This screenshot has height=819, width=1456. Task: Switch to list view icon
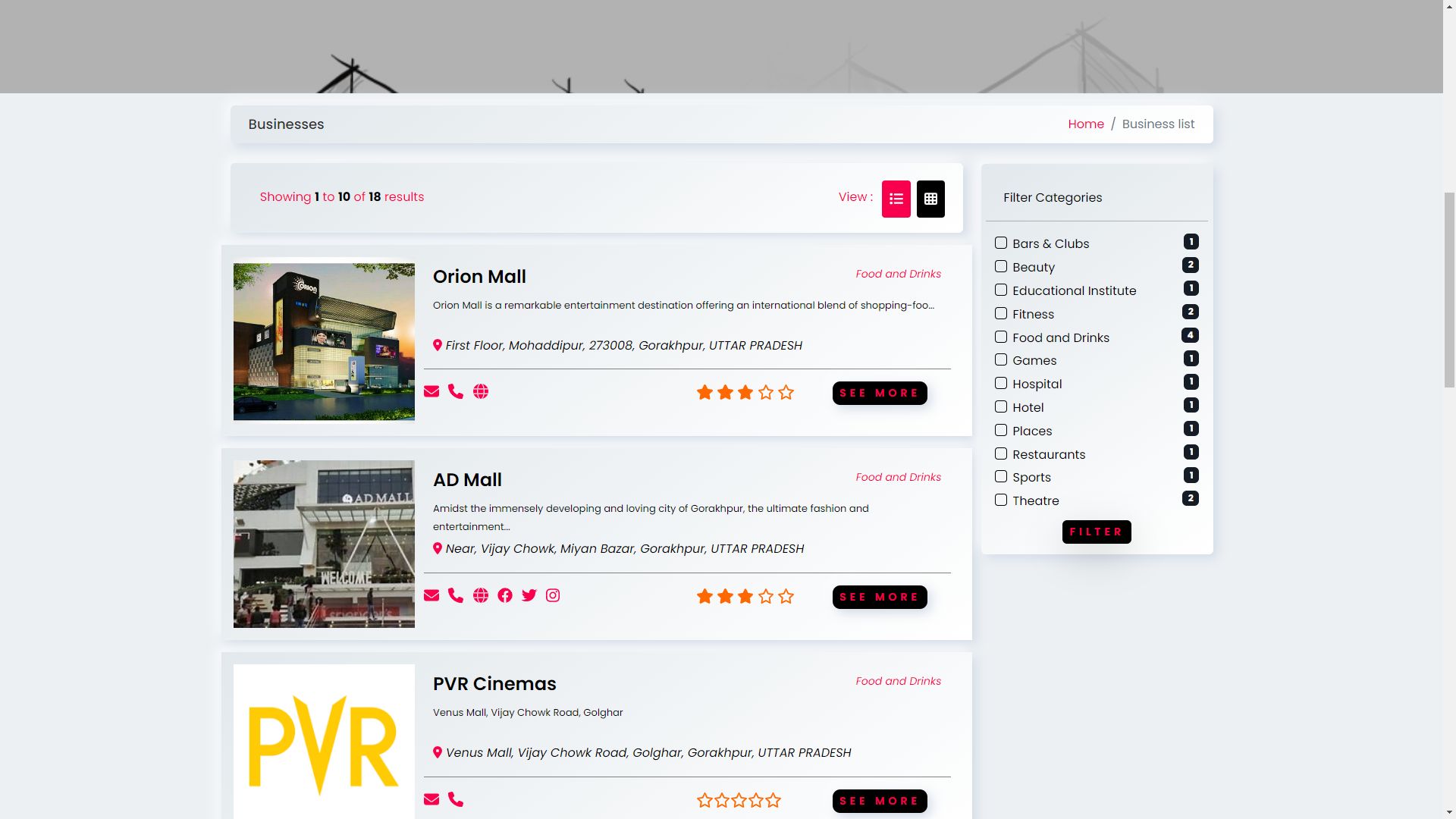pyautogui.click(x=896, y=199)
